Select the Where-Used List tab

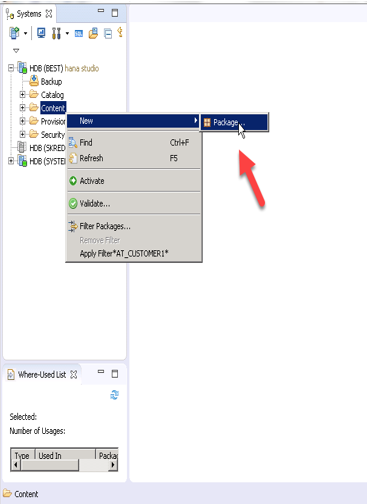click(x=42, y=375)
